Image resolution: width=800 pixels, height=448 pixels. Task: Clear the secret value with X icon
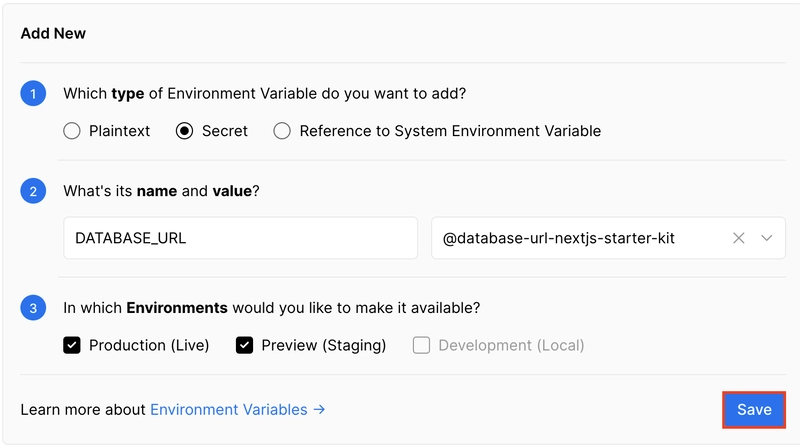(738, 238)
